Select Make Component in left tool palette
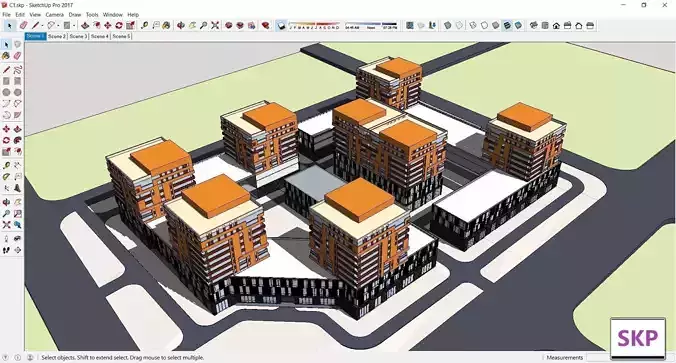This screenshot has width=676, height=363. [18, 44]
